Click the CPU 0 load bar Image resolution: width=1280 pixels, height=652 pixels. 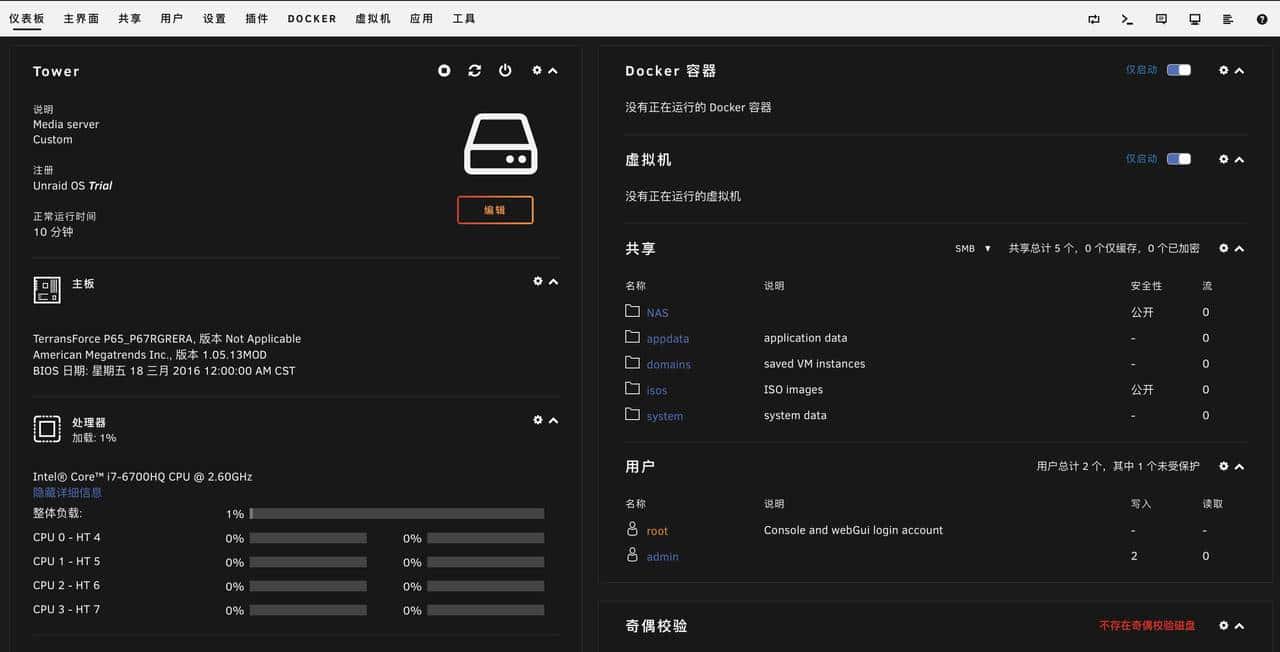(x=310, y=537)
